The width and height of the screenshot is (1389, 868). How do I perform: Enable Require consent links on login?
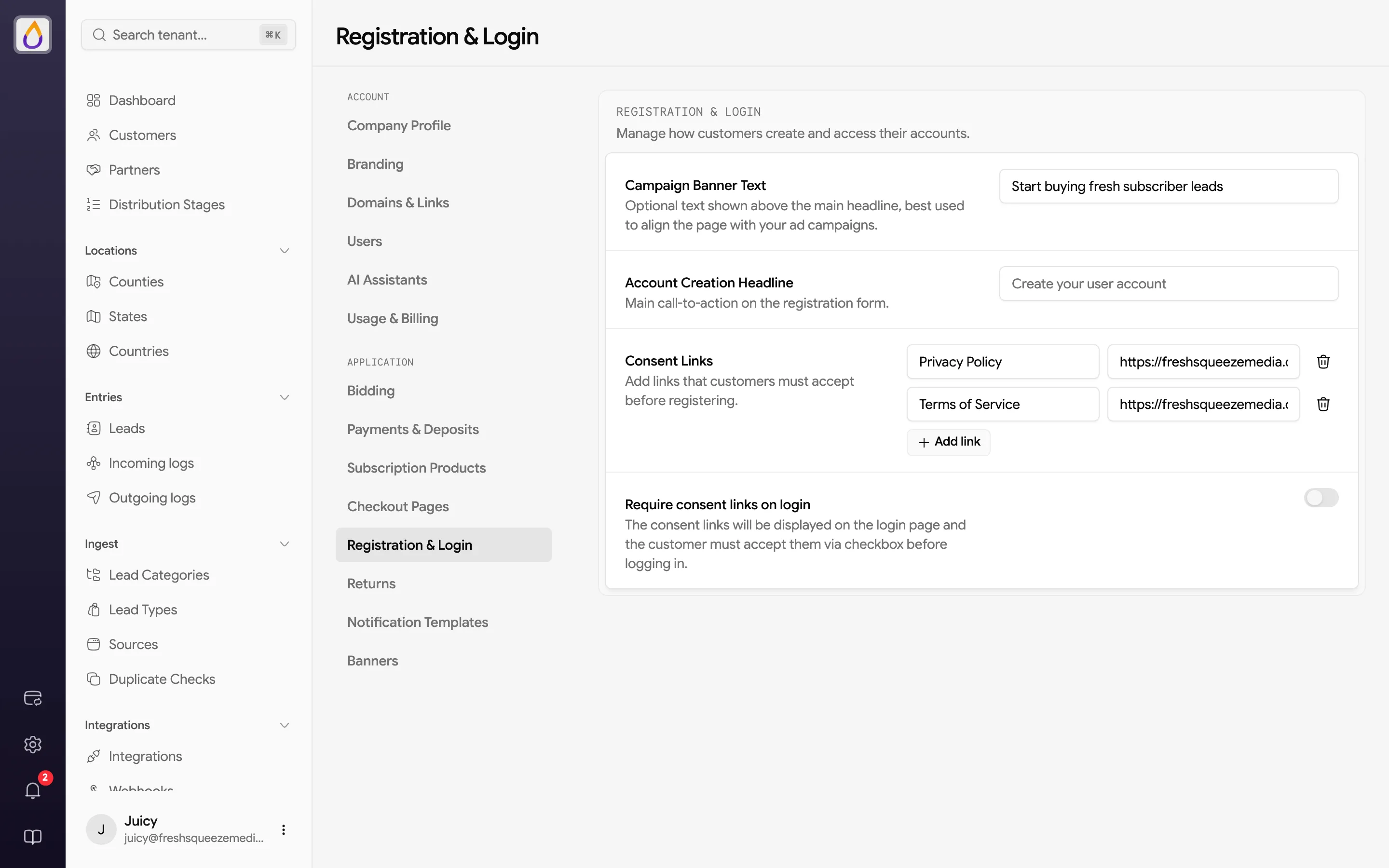click(x=1321, y=498)
